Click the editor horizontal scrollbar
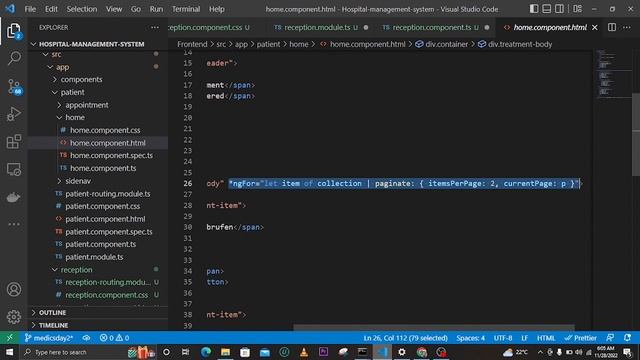 click(x=434, y=328)
